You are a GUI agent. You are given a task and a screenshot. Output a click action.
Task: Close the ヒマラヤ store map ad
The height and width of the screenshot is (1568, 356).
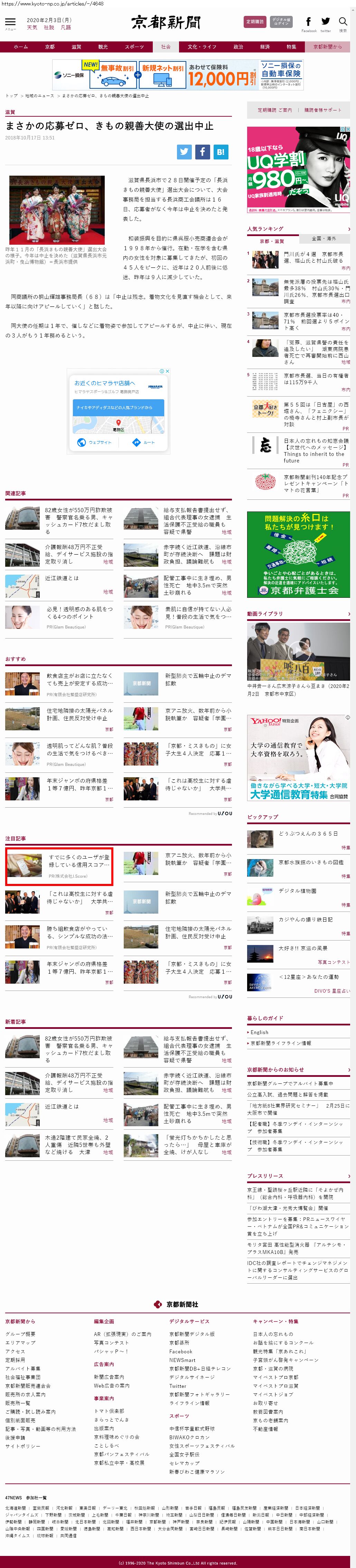(x=167, y=371)
